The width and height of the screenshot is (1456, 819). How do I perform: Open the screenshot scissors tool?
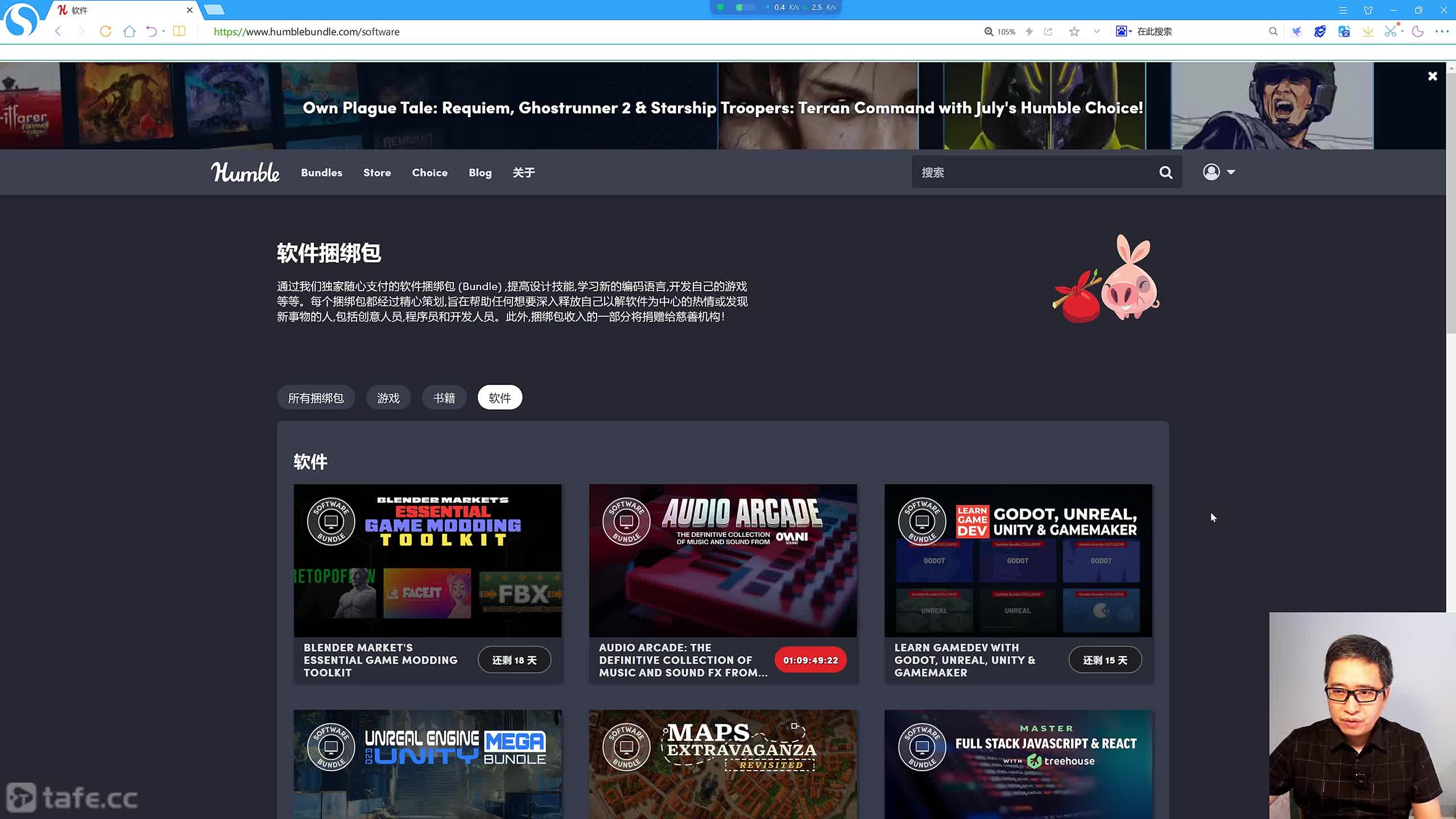pos(1391,32)
